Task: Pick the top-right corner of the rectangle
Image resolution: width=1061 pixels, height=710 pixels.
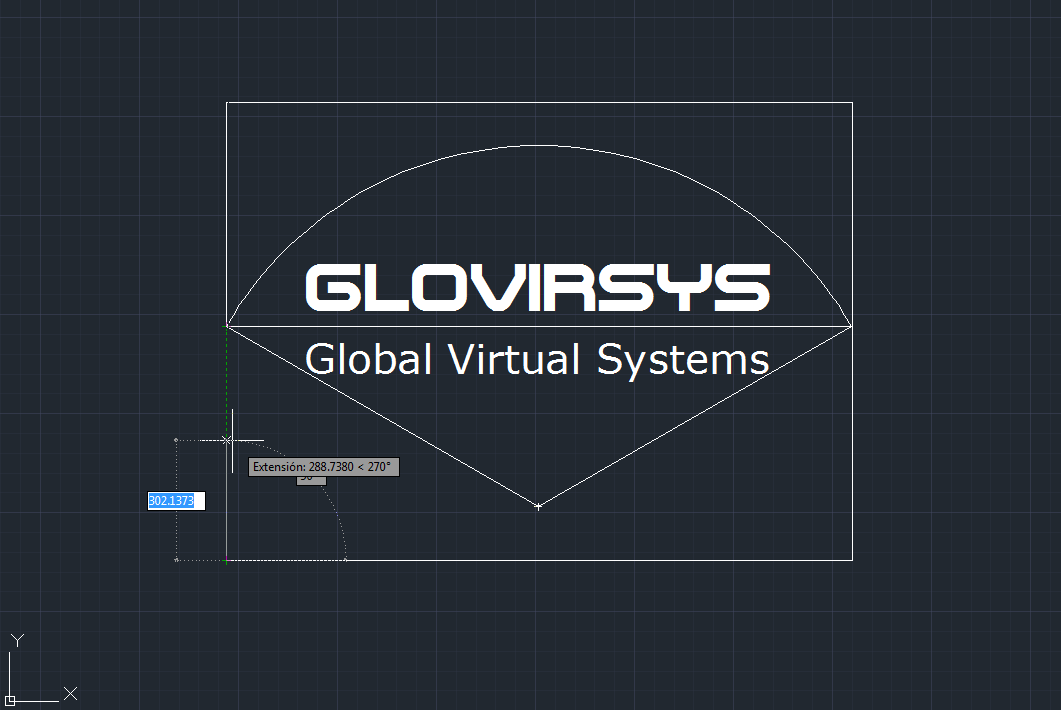Action: pyautogui.click(x=852, y=102)
